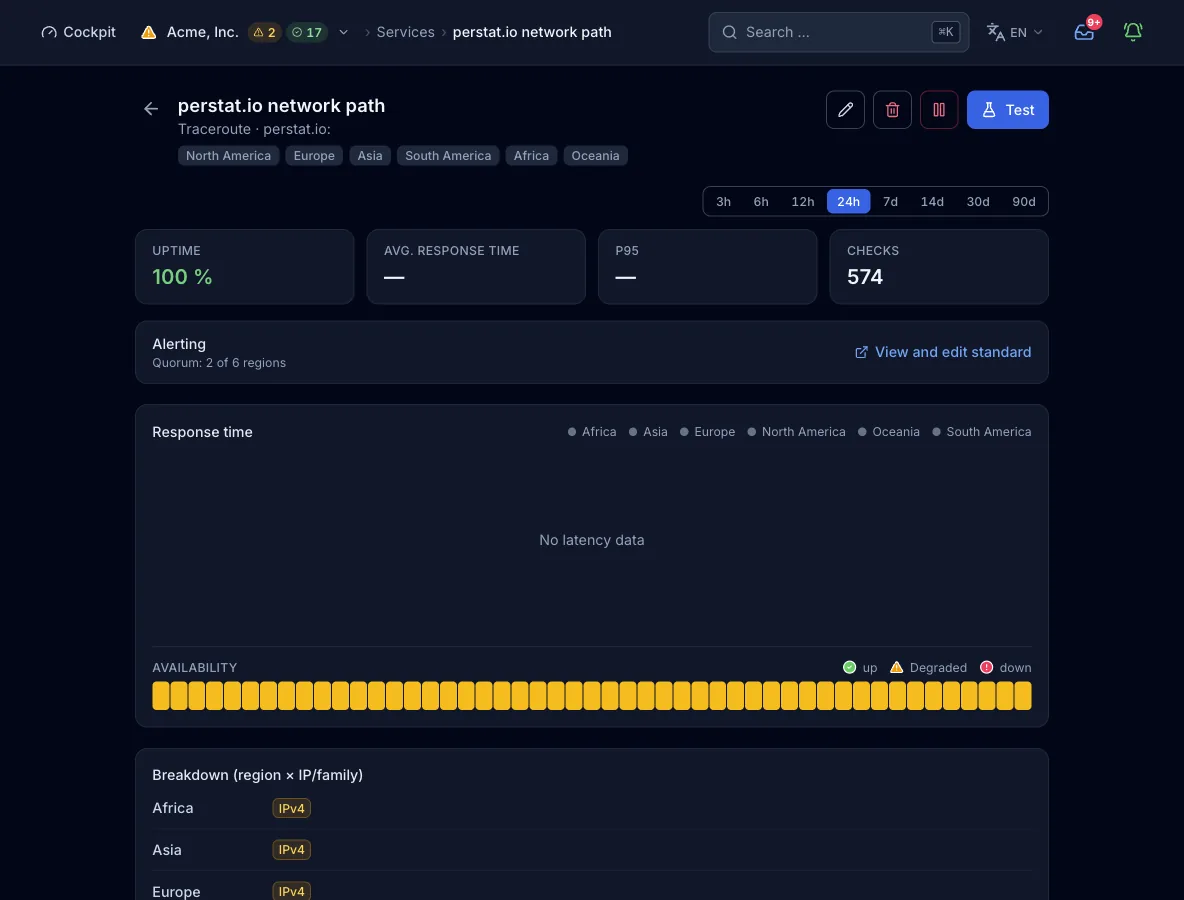The image size is (1184, 900).
Task: Run the Test button
Action: point(1007,109)
